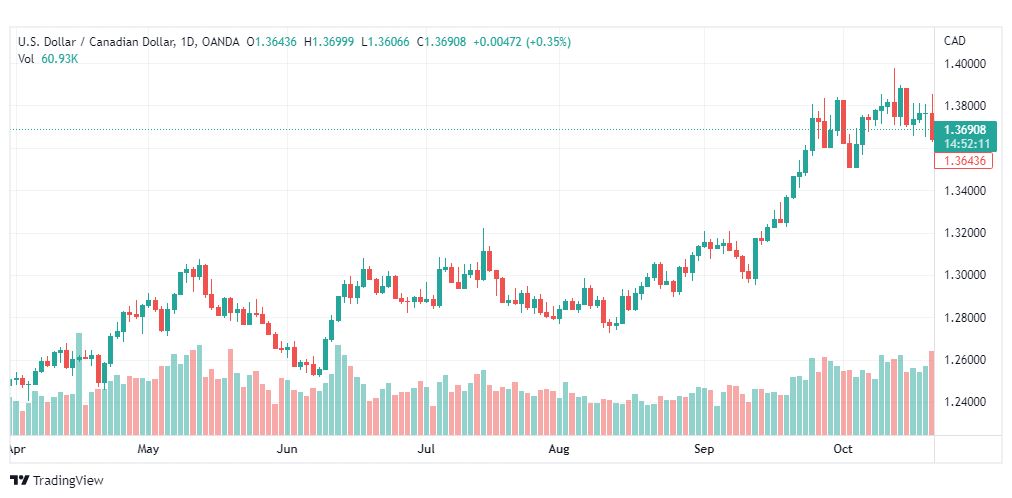Click the Sep marker on time axis
The height and width of the screenshot is (498, 1012).
(x=704, y=449)
